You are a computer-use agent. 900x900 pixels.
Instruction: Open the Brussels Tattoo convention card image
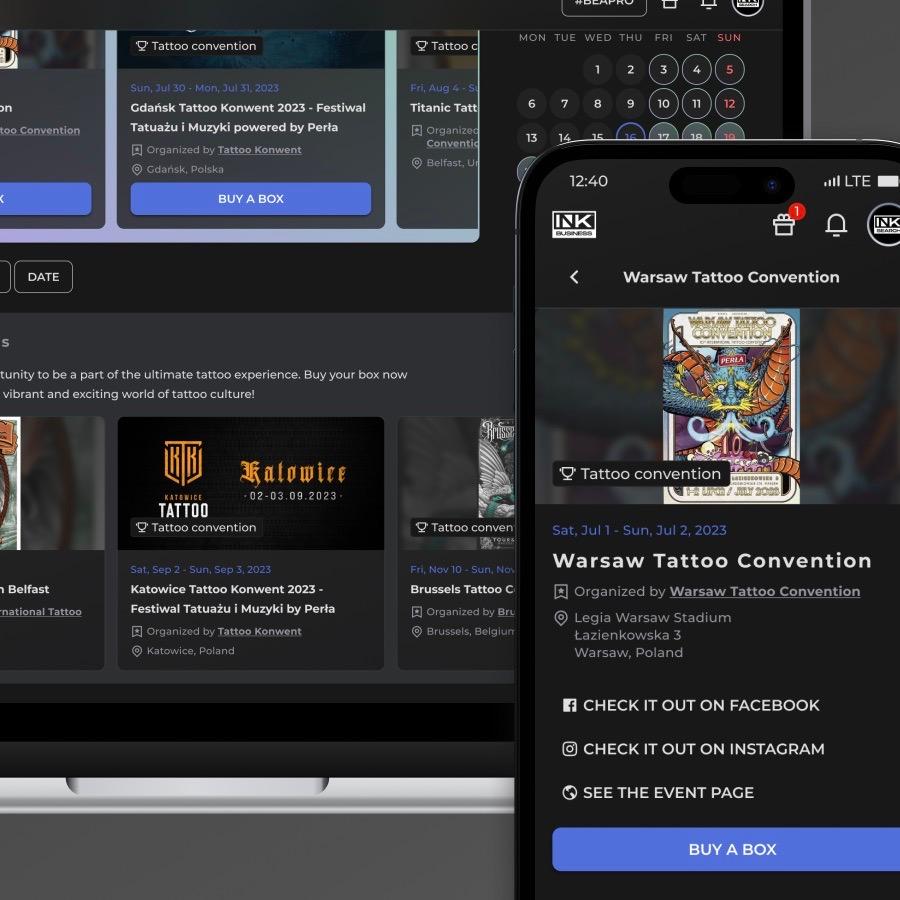(456, 483)
